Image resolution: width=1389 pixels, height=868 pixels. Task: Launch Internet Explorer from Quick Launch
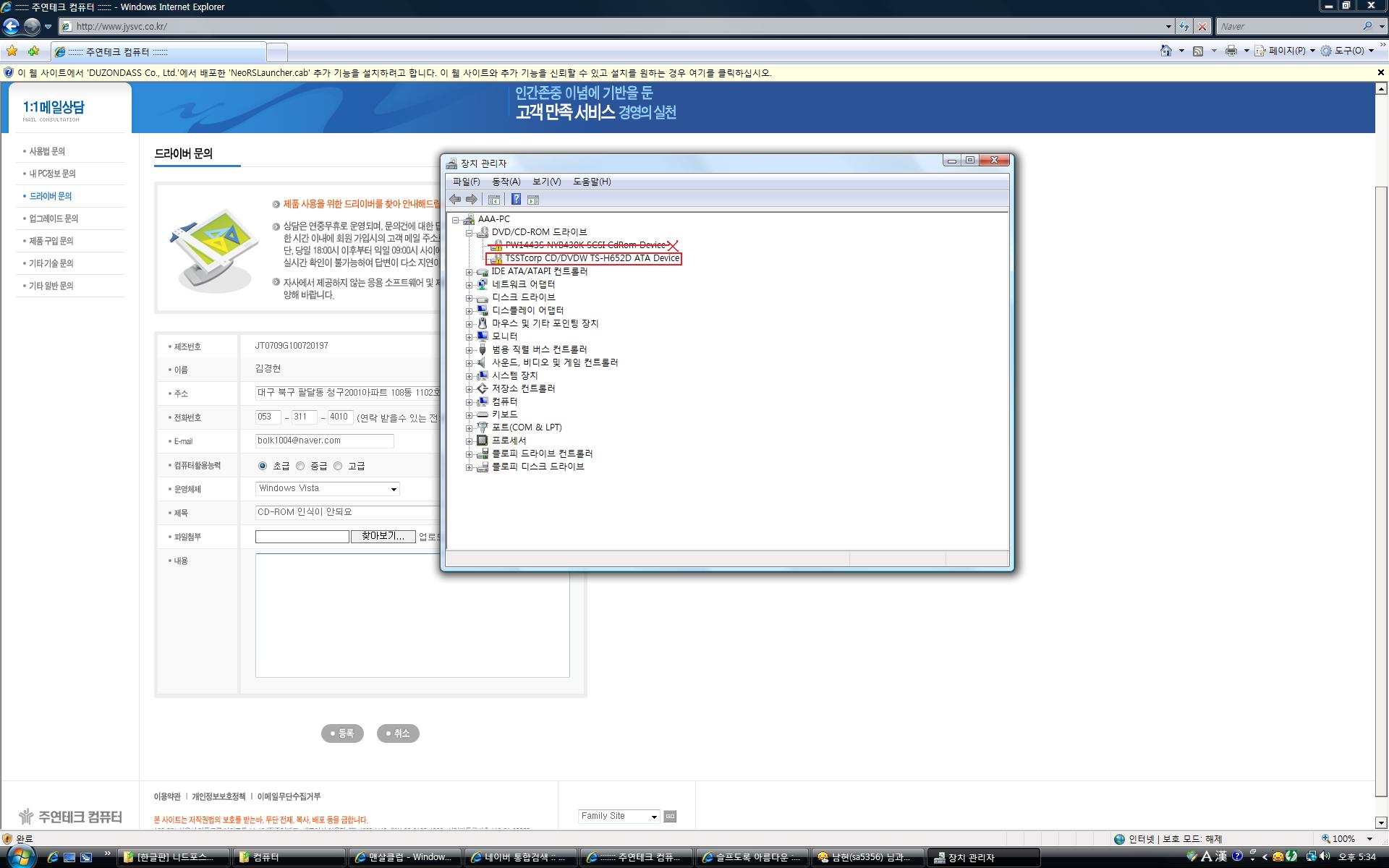coord(52,857)
